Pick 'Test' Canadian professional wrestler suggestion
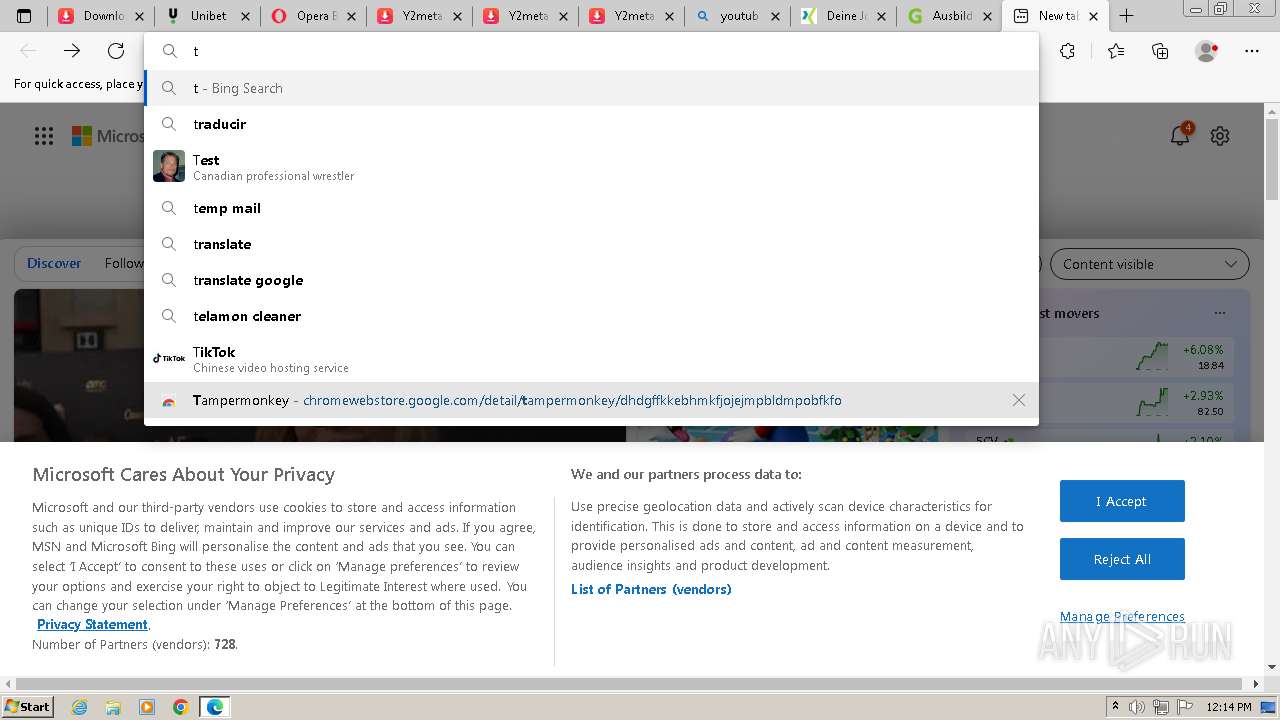Image resolution: width=1280 pixels, height=720 pixels. point(591,166)
